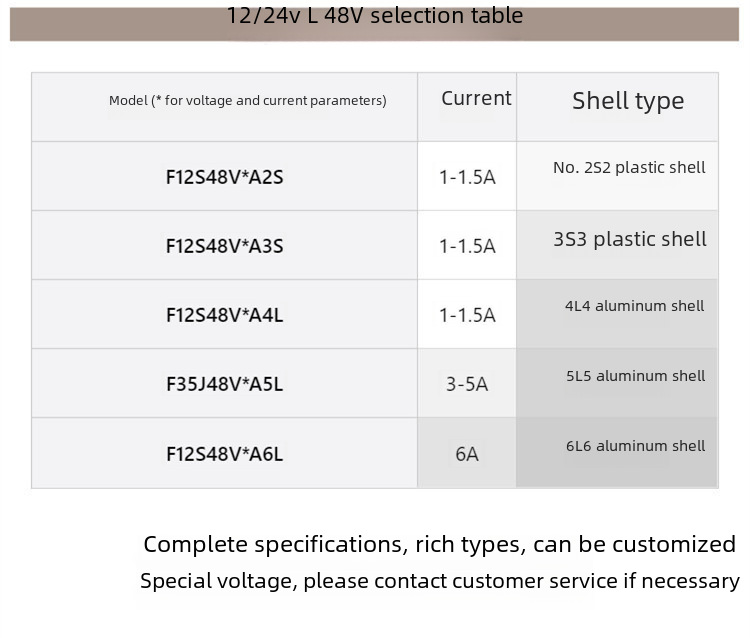
Task: Click the 6A current cell
Action: click(467, 454)
